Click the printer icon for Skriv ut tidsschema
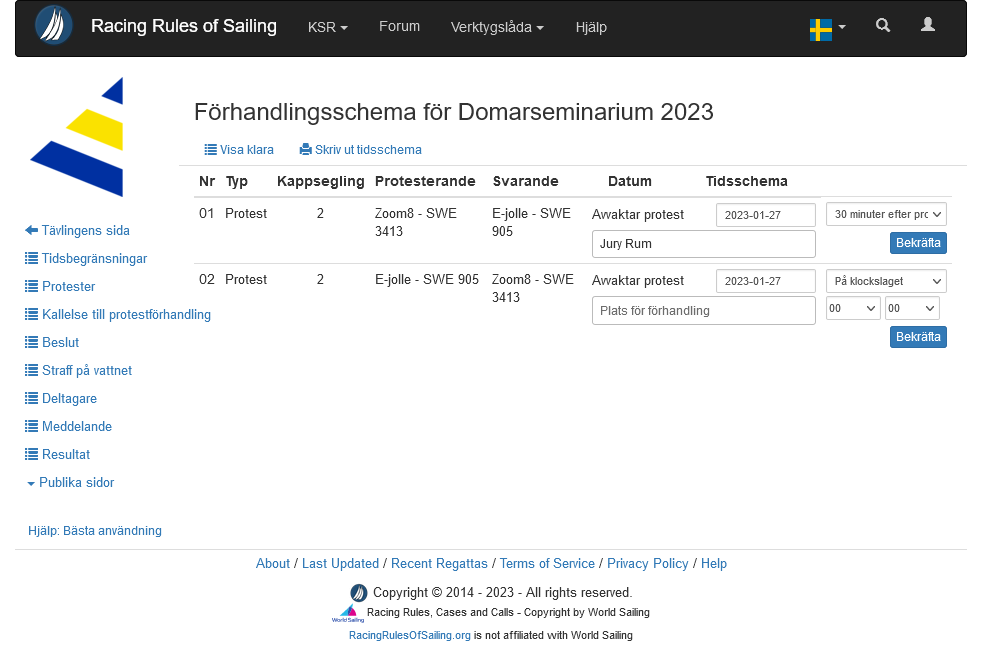This screenshot has height=668, width=982. click(x=305, y=150)
